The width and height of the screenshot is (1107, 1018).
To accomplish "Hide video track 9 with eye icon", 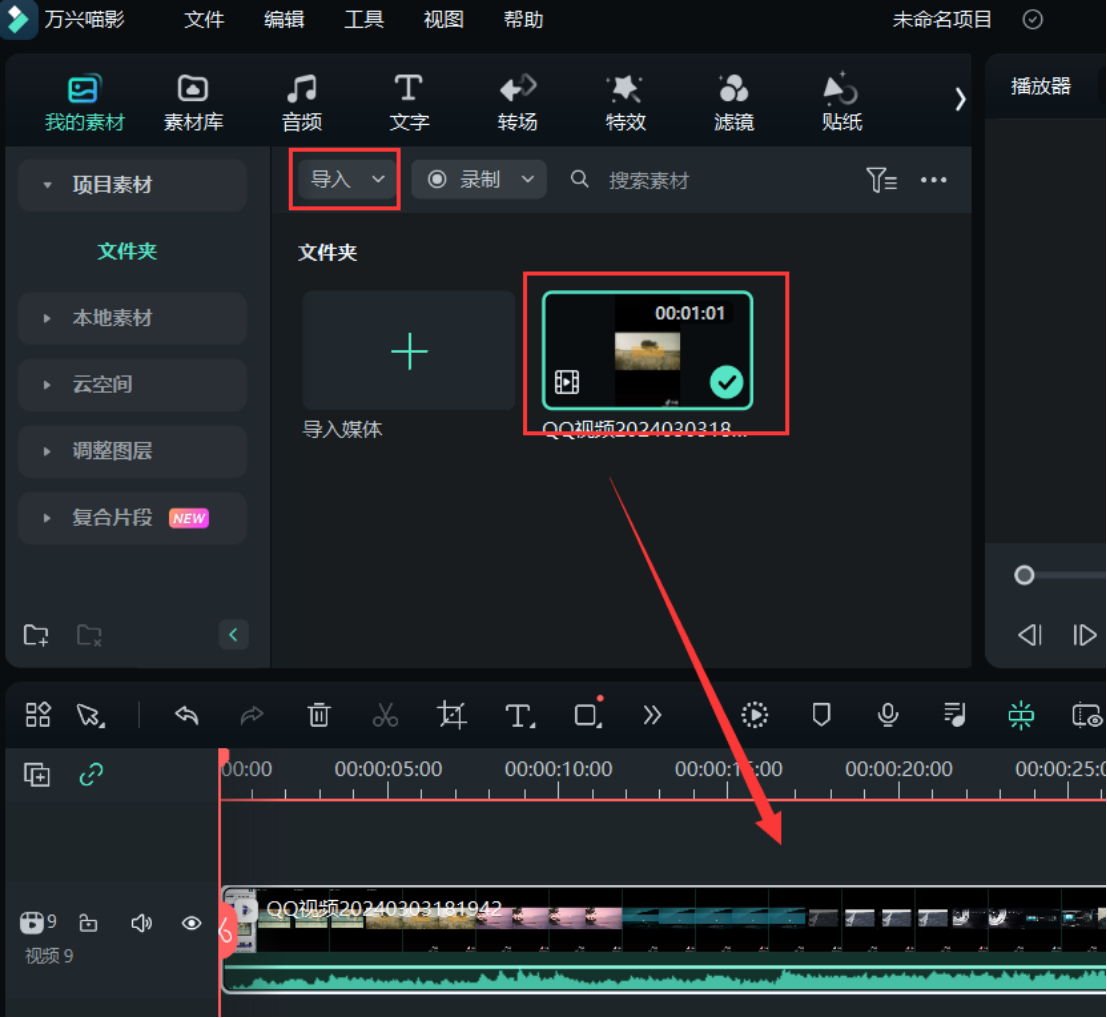I will tap(191, 923).
